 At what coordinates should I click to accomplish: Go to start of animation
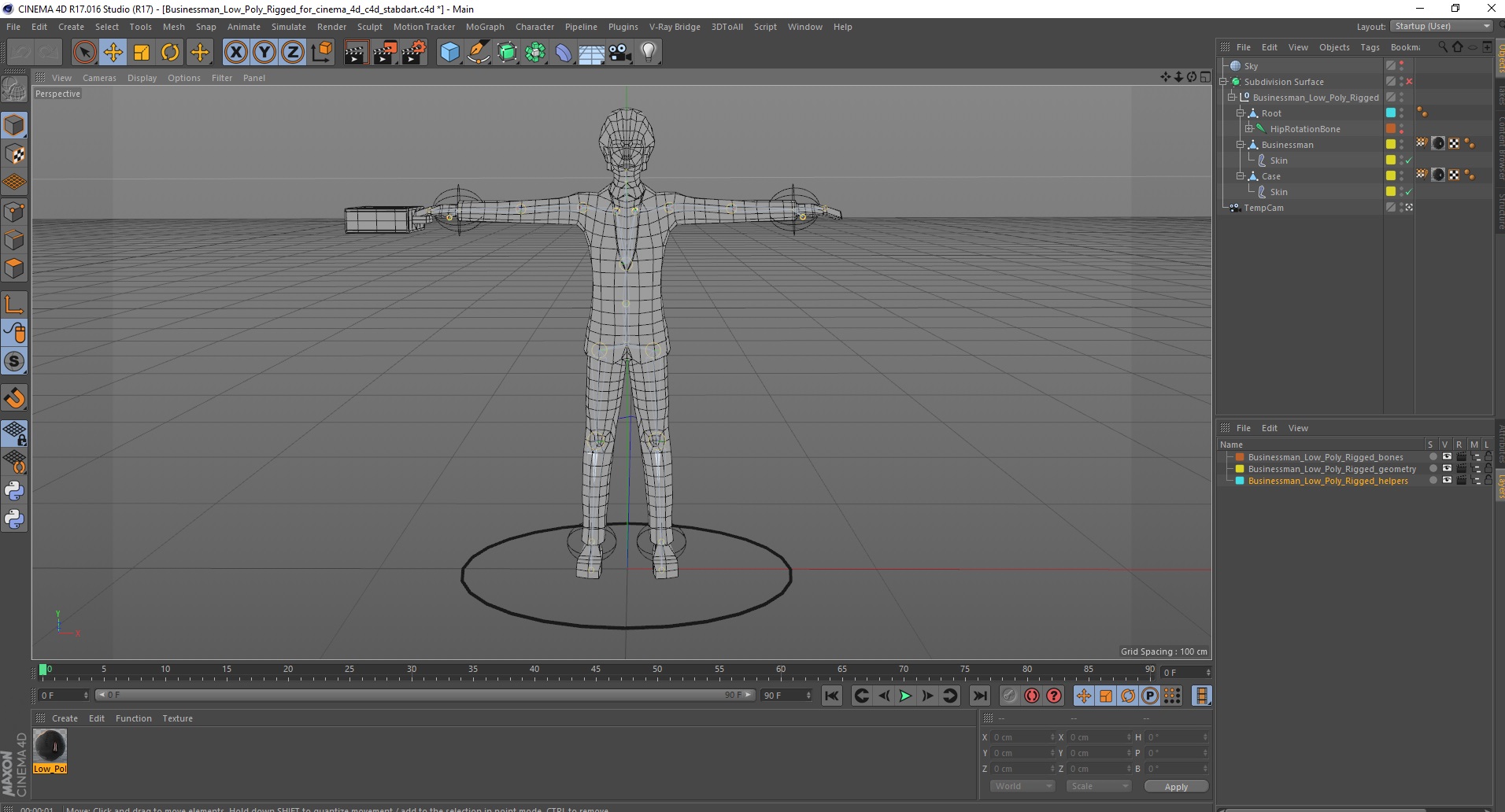[x=832, y=696]
